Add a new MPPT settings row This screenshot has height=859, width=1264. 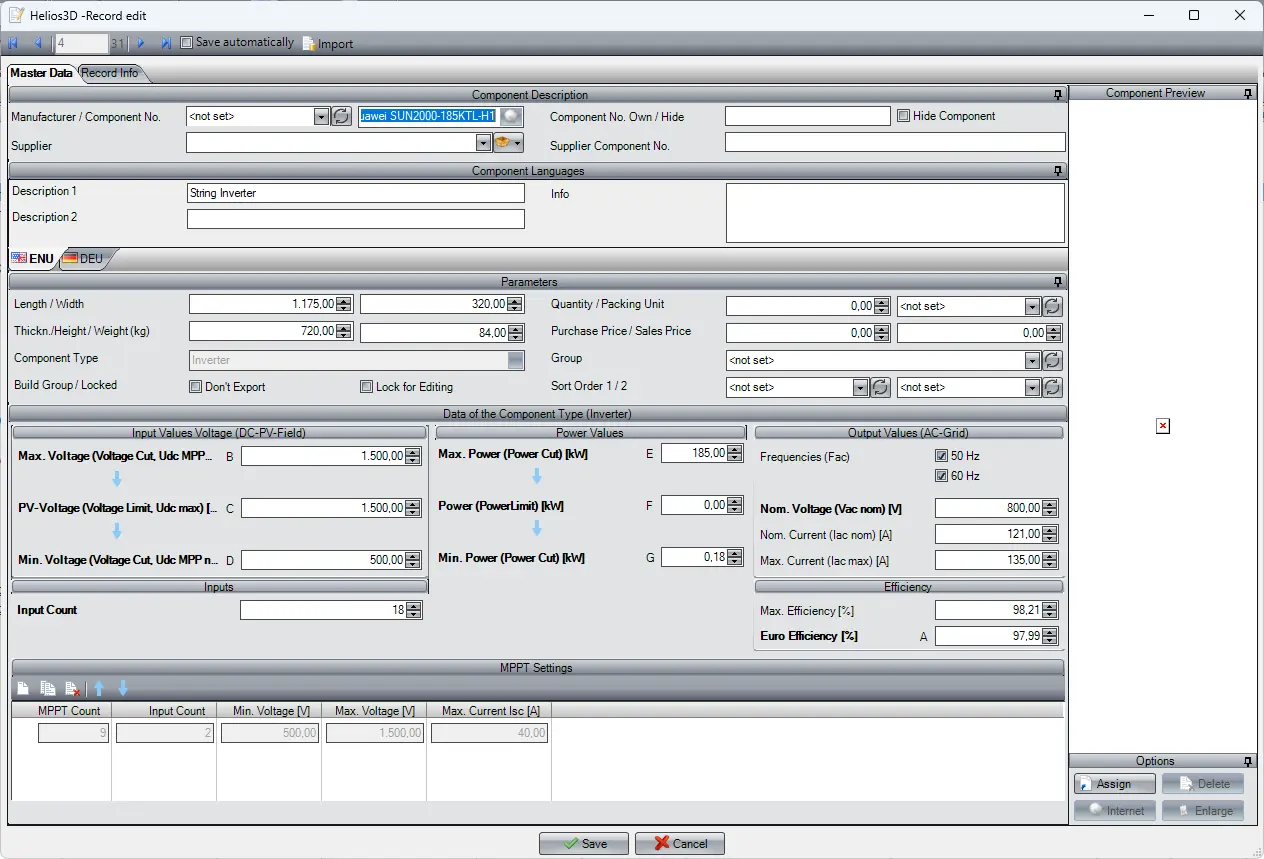point(24,688)
